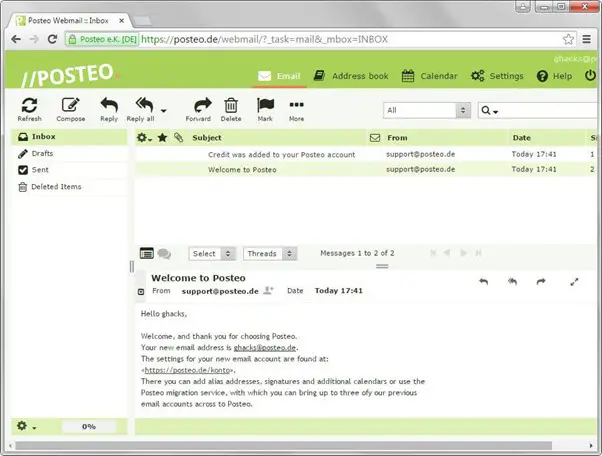Go to next page of messages
The image size is (602, 456).
click(463, 253)
